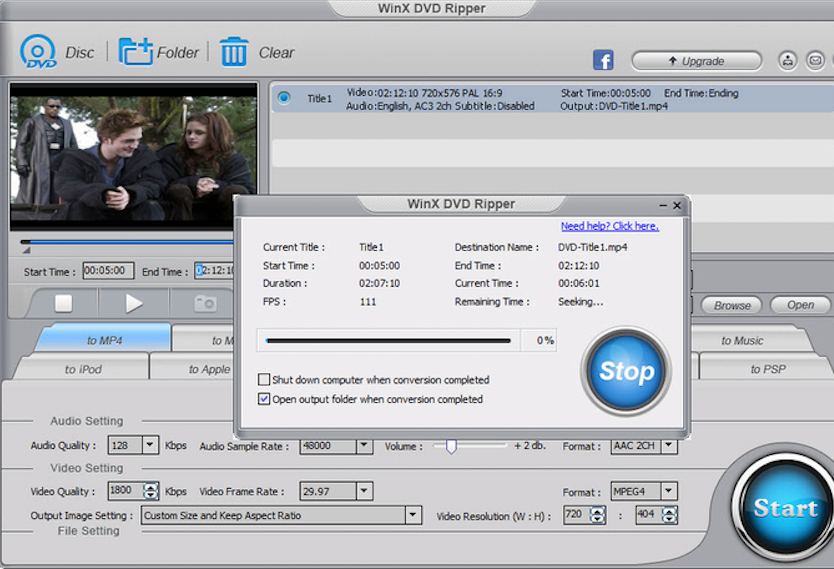Click the Need help? Click here link
The image size is (834, 569).
point(610,226)
